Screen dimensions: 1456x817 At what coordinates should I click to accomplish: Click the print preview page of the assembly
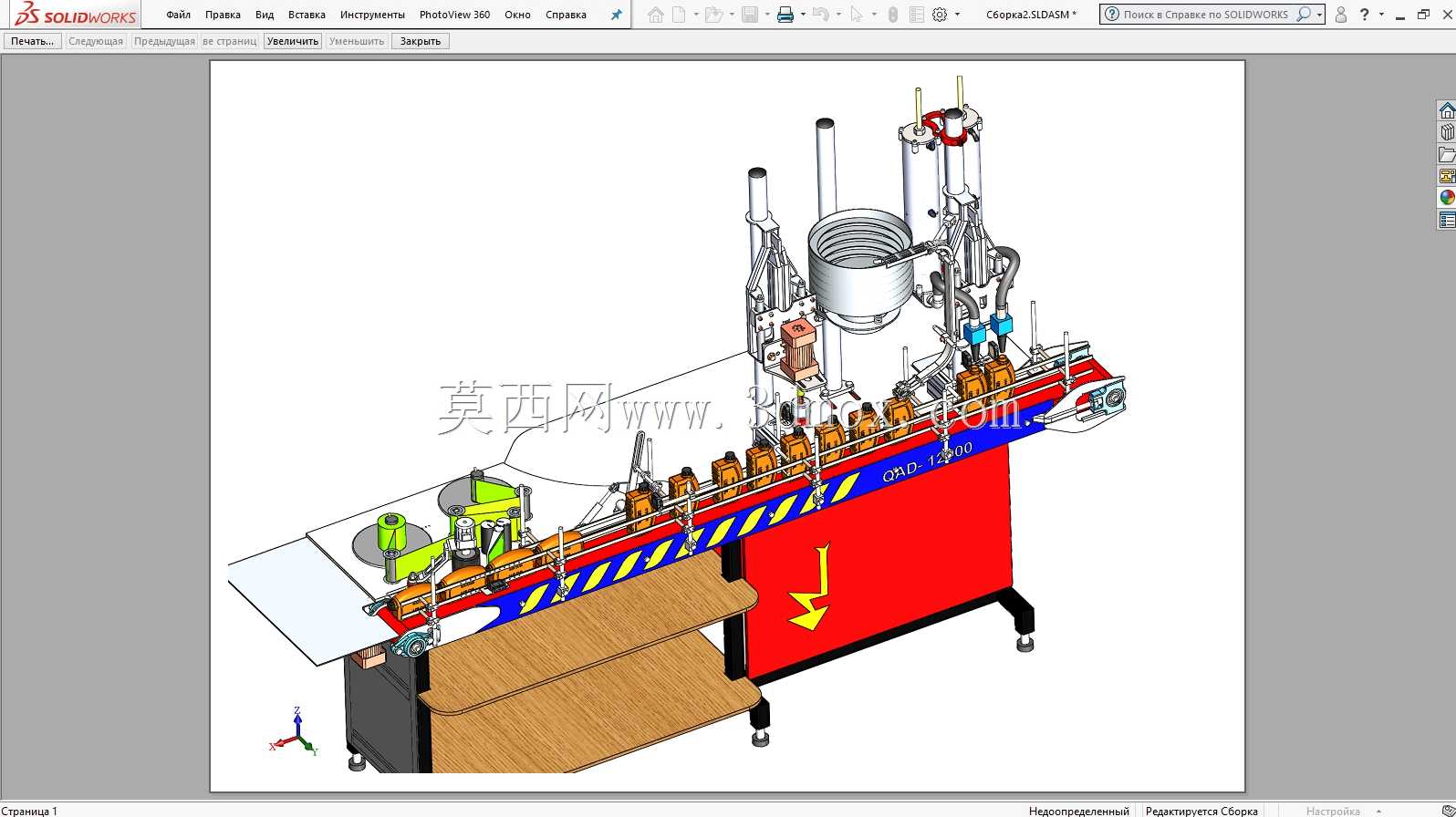pos(727,426)
